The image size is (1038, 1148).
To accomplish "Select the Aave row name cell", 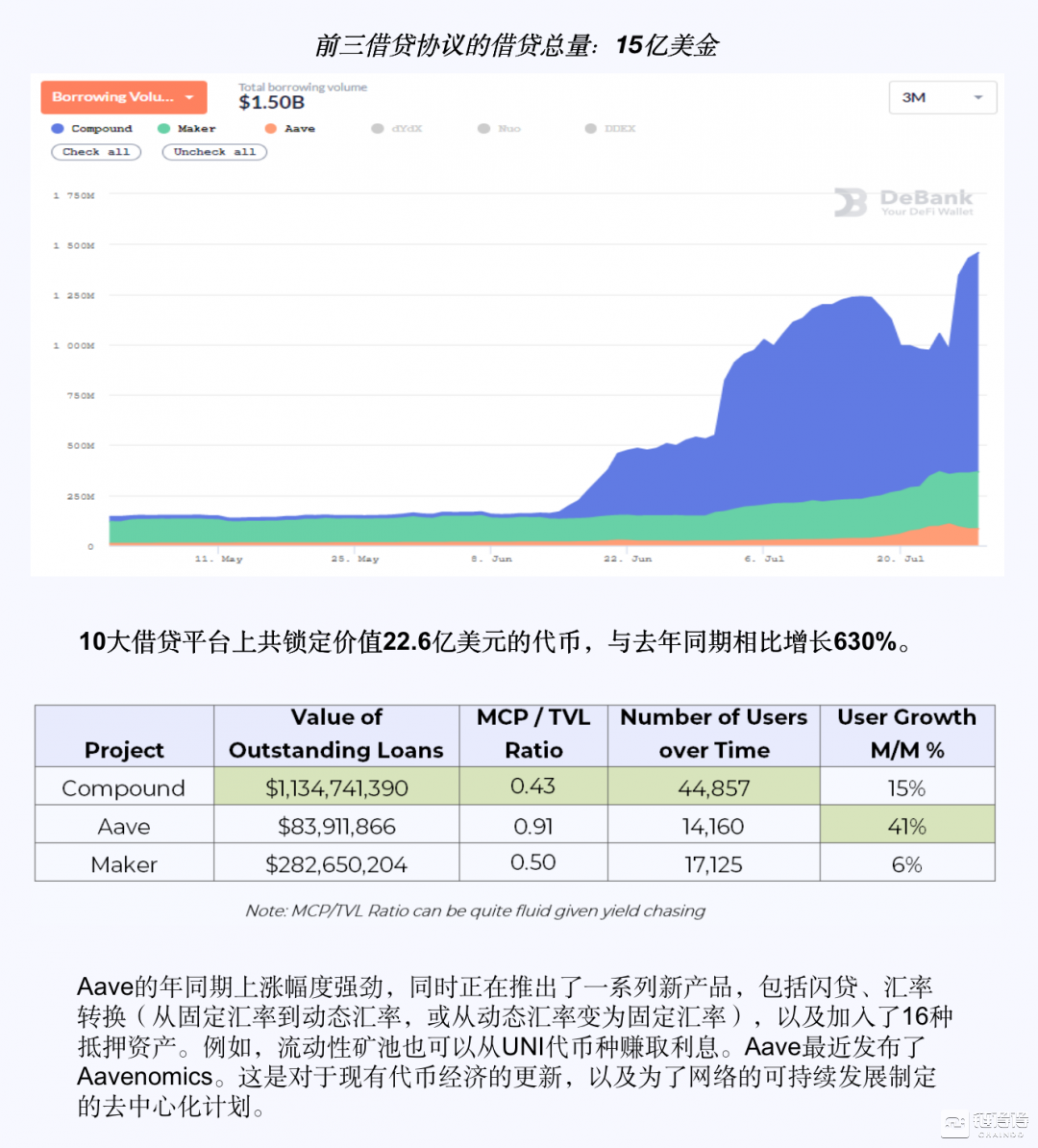I will click(124, 825).
